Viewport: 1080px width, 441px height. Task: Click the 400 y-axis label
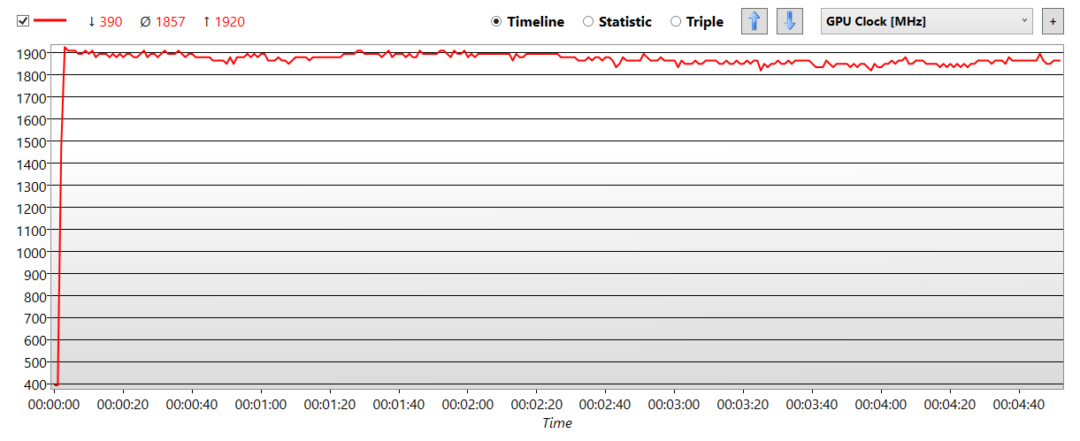37,384
